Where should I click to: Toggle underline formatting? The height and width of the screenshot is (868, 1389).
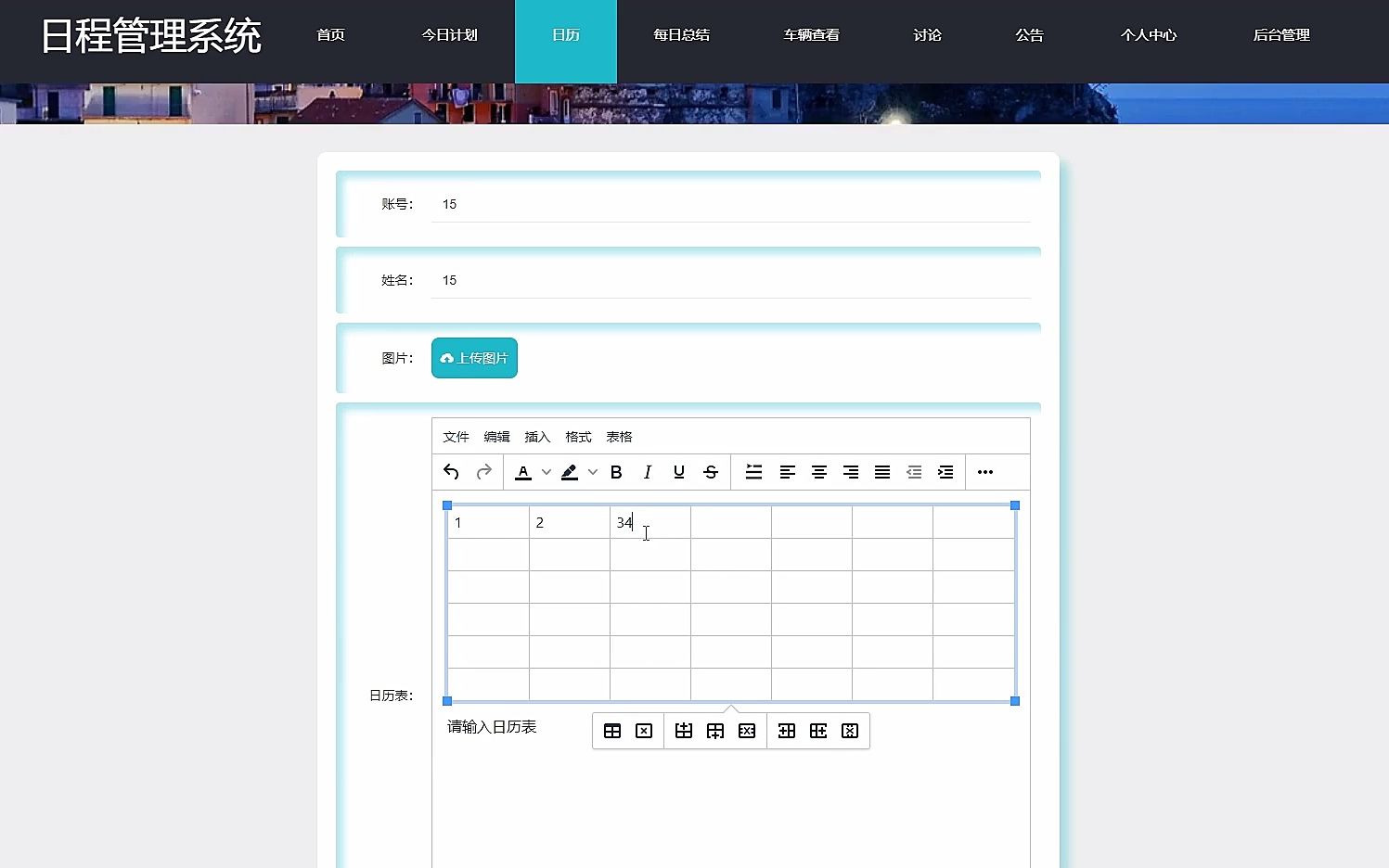pyautogui.click(x=678, y=472)
